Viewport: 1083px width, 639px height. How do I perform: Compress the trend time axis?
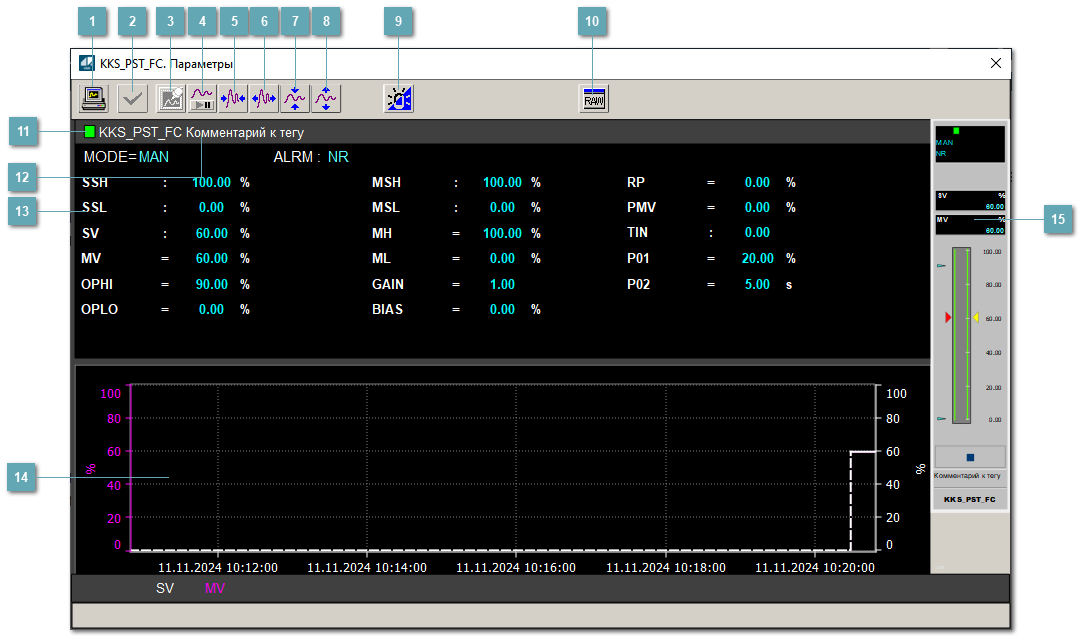[233, 98]
